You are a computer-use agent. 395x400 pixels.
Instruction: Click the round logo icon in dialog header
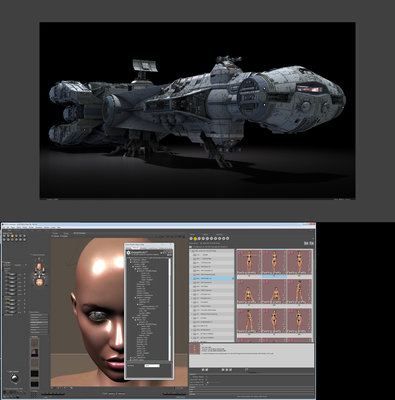click(x=128, y=252)
